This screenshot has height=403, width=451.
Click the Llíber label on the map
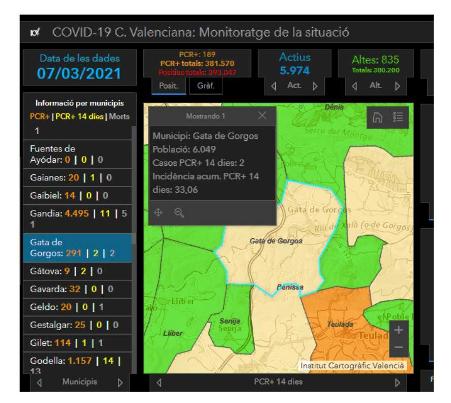tap(173, 333)
